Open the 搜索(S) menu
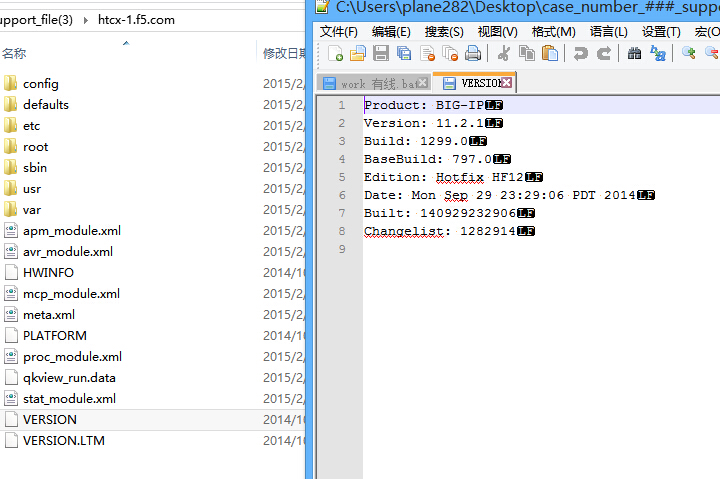Viewport: 720px width, 479px height. 444,32
